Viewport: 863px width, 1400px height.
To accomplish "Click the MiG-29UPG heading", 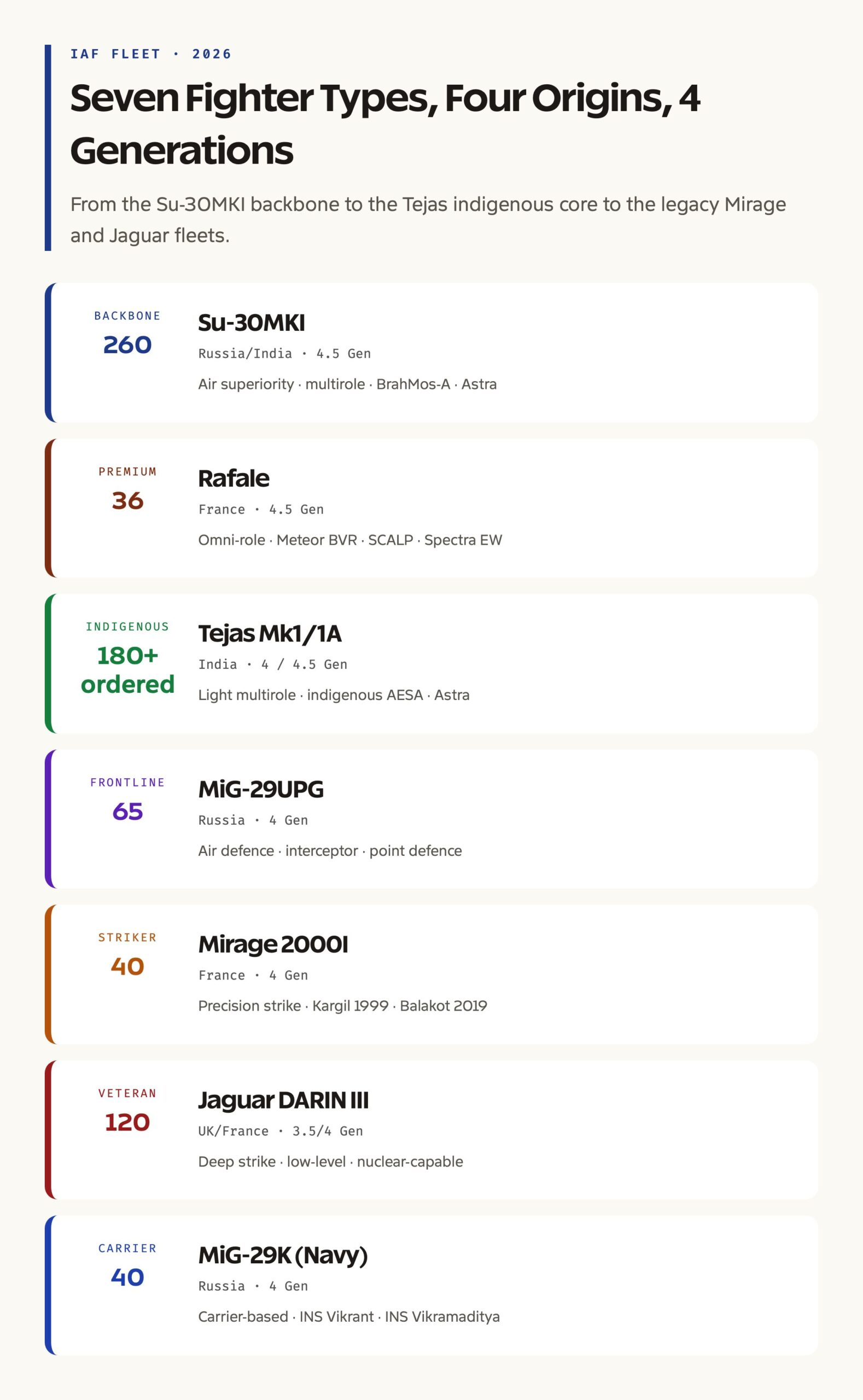I will (x=261, y=789).
